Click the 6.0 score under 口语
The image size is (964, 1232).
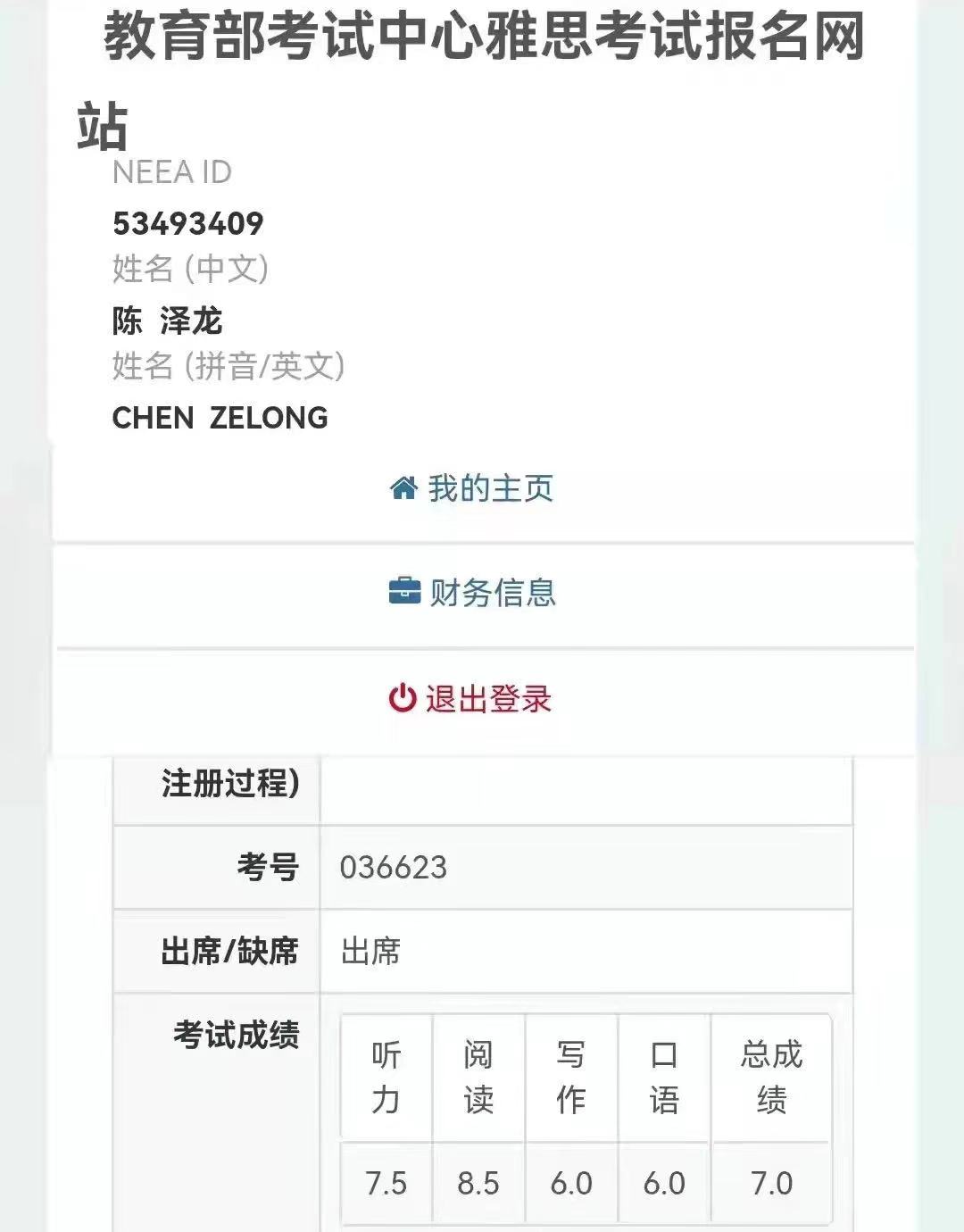tap(664, 1183)
